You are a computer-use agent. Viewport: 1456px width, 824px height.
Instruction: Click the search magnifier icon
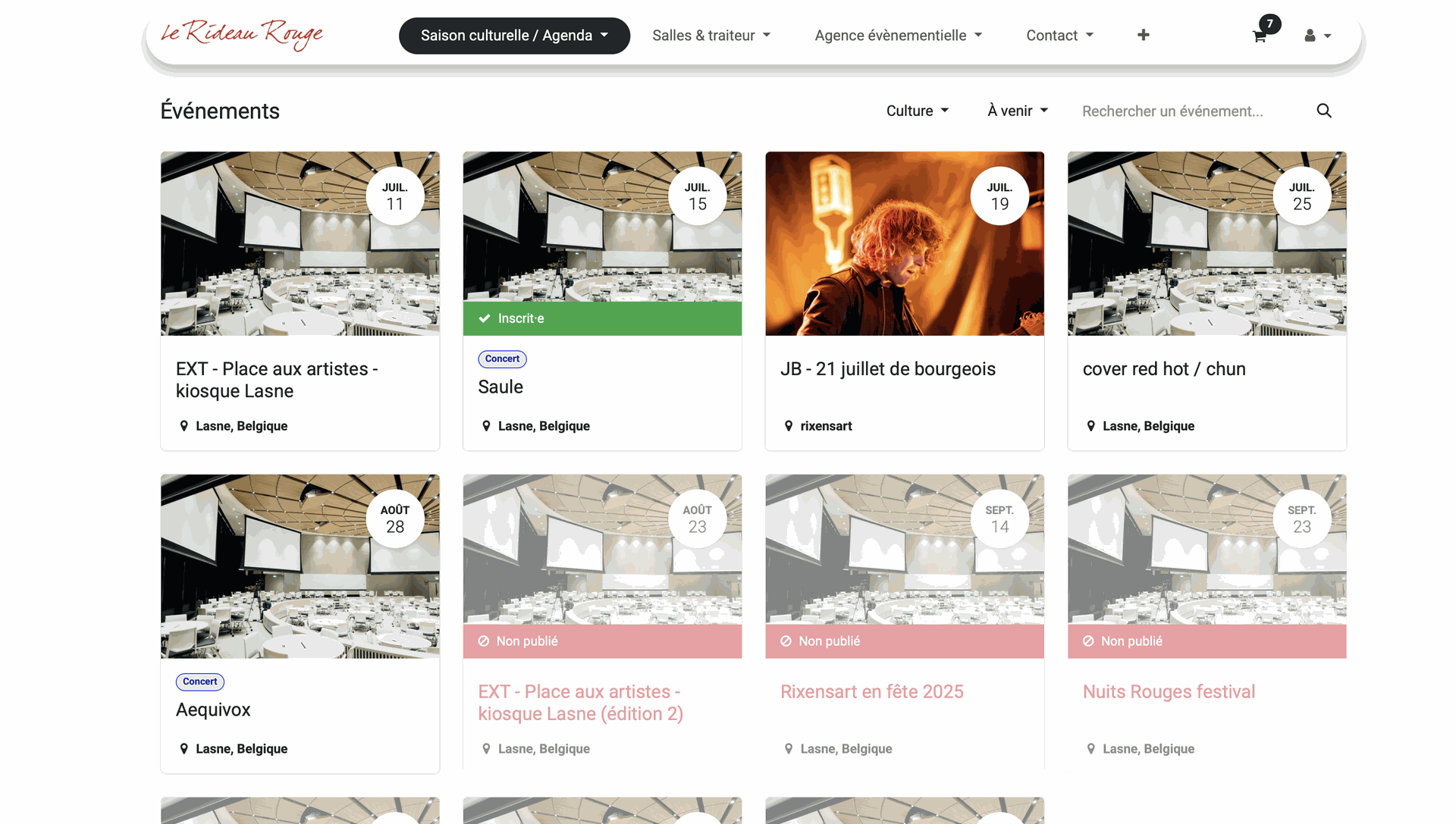tap(1324, 111)
